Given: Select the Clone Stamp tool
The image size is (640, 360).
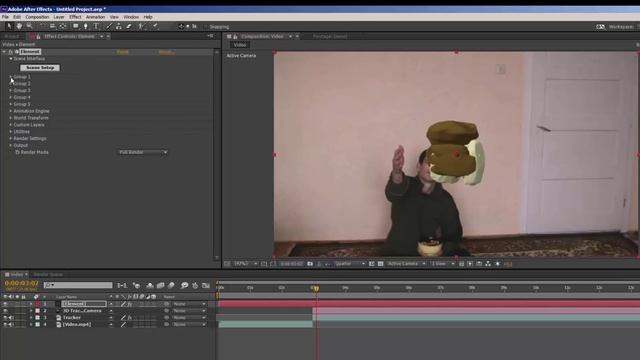Looking at the screenshot, I should tap(119, 26).
